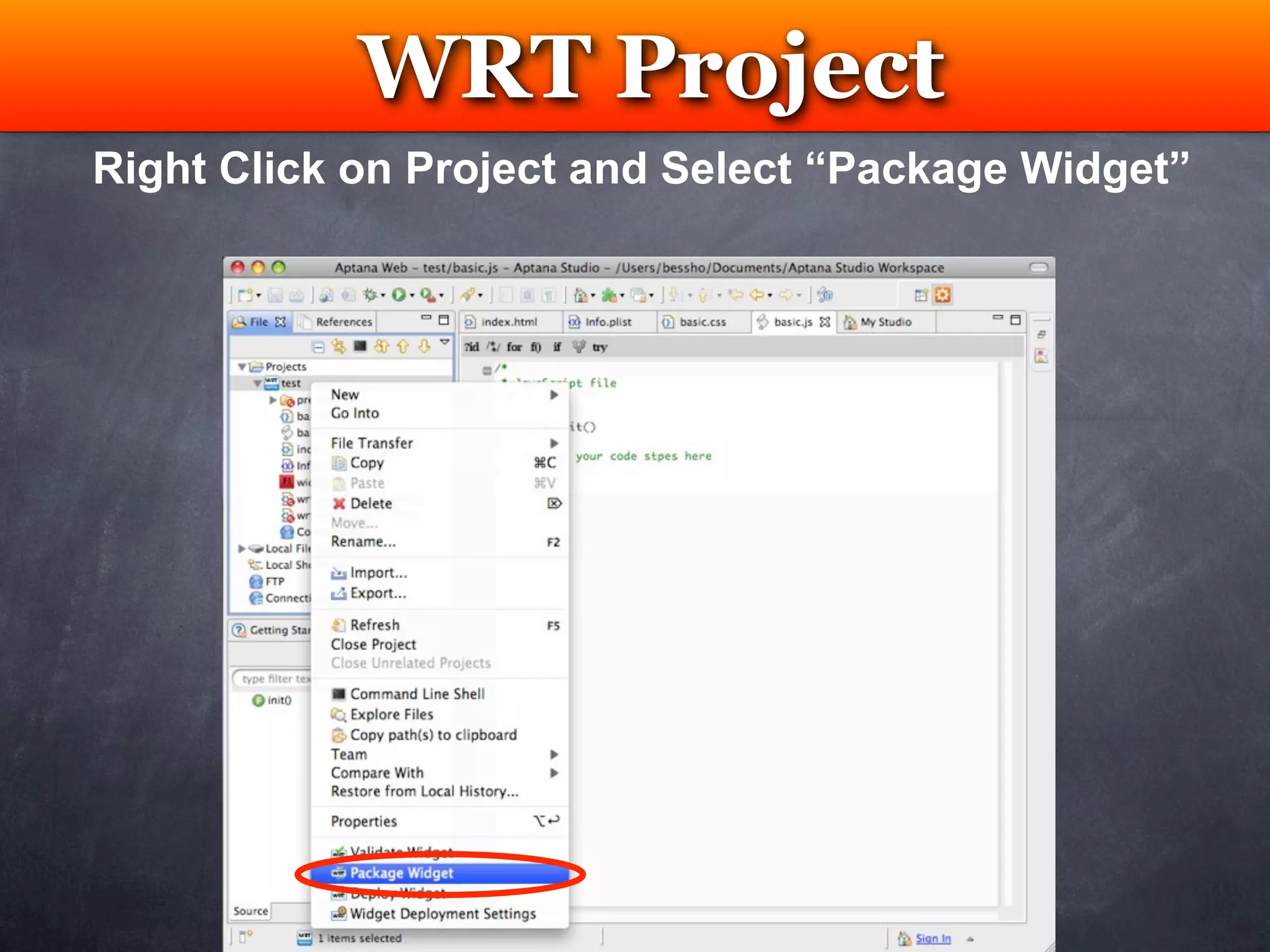Expand the Local Filesystem tree node
1270x952 pixels.
(242, 549)
